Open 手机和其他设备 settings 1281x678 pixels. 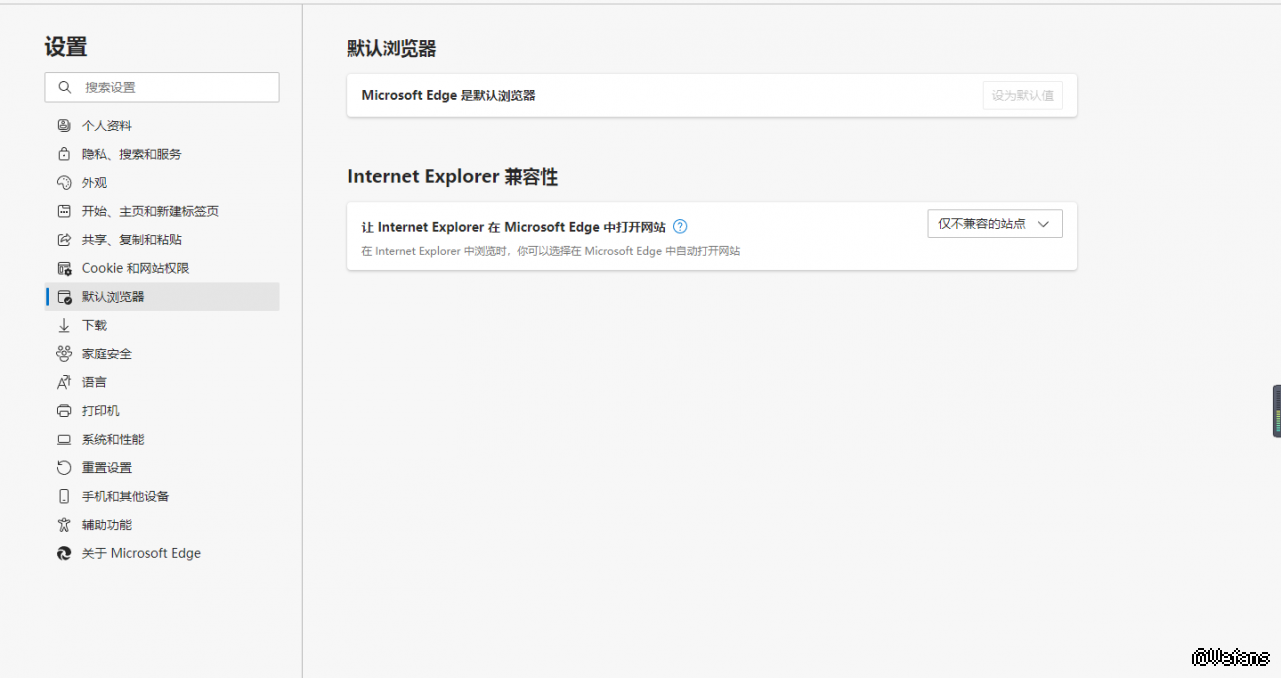point(125,496)
